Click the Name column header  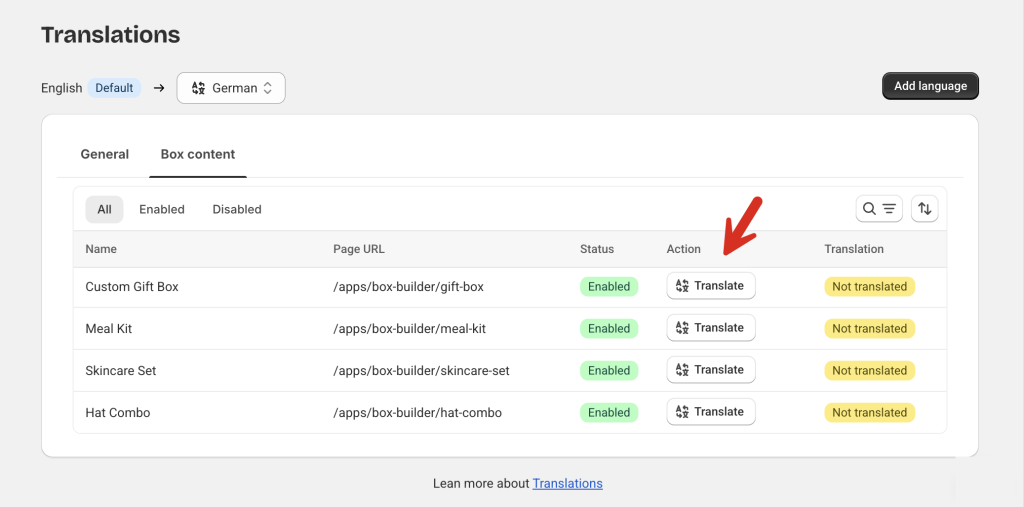pos(101,249)
